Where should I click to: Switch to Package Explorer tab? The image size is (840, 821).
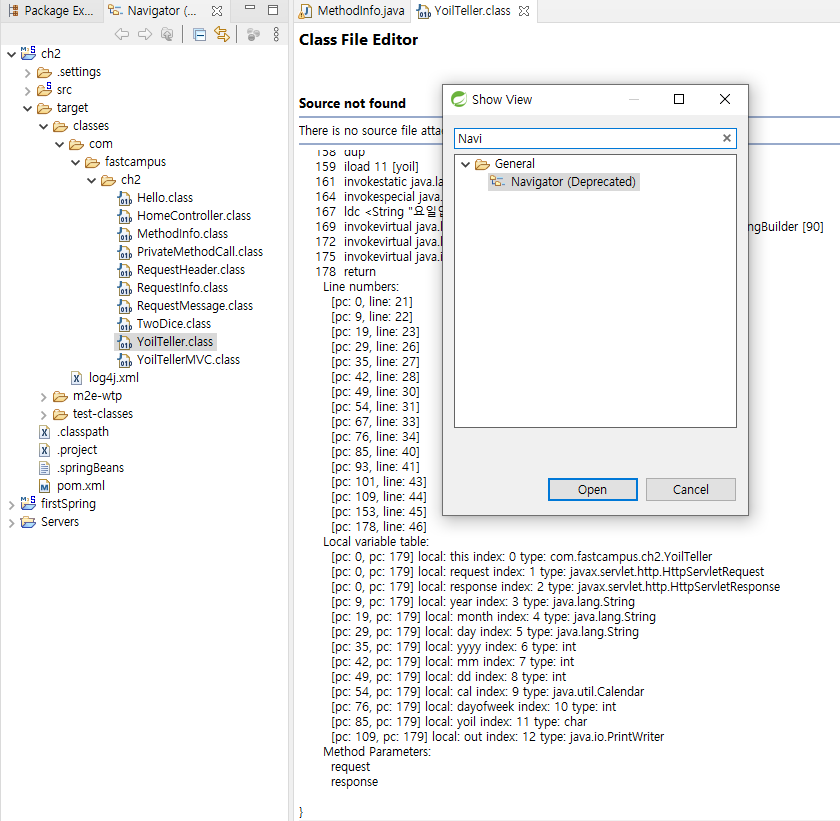click(51, 11)
